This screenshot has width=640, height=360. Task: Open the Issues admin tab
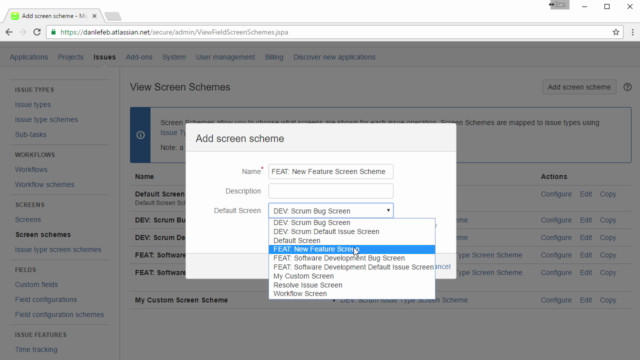tap(104, 57)
